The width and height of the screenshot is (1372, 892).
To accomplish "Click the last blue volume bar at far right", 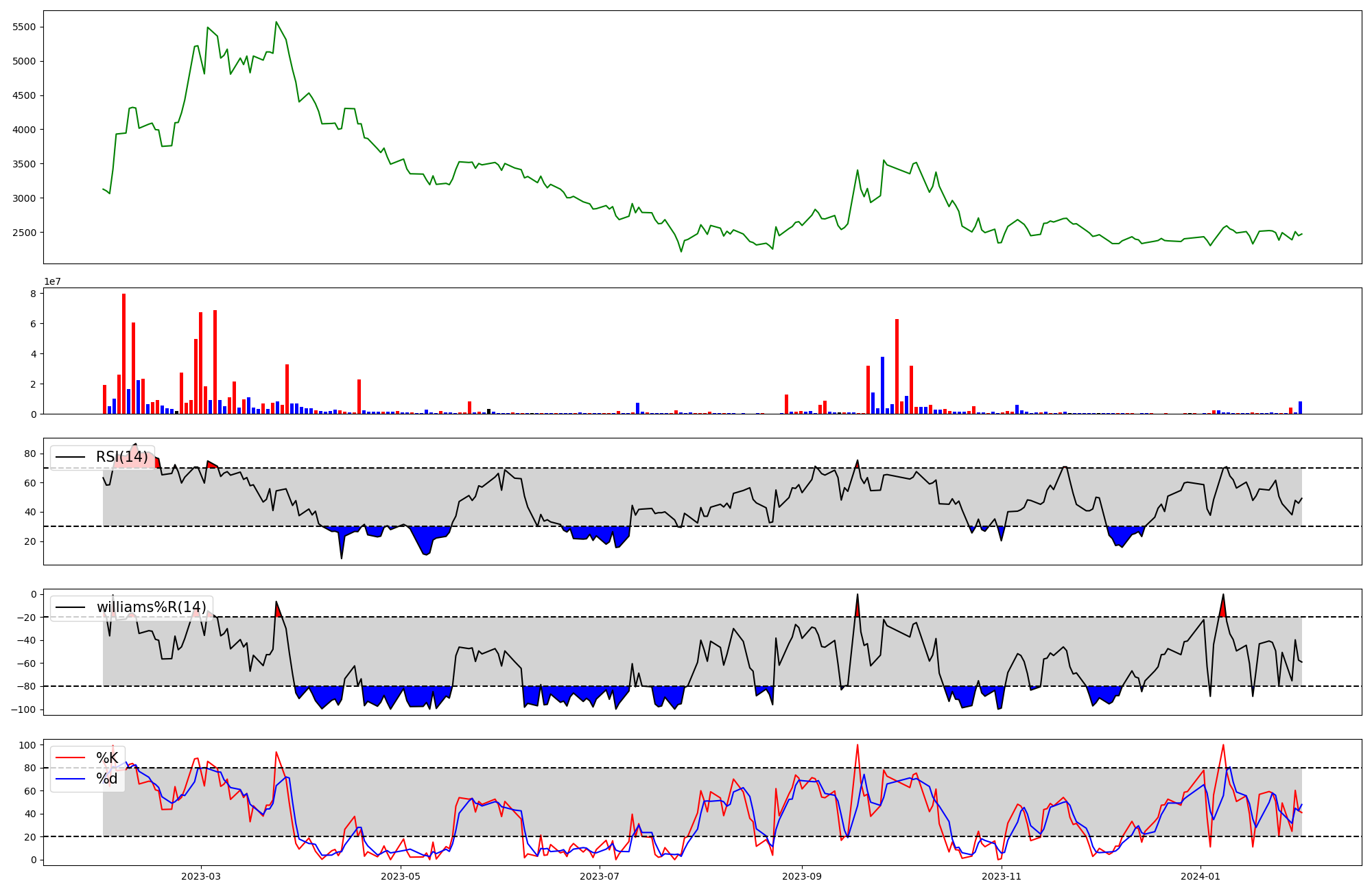I will 1300,408.
